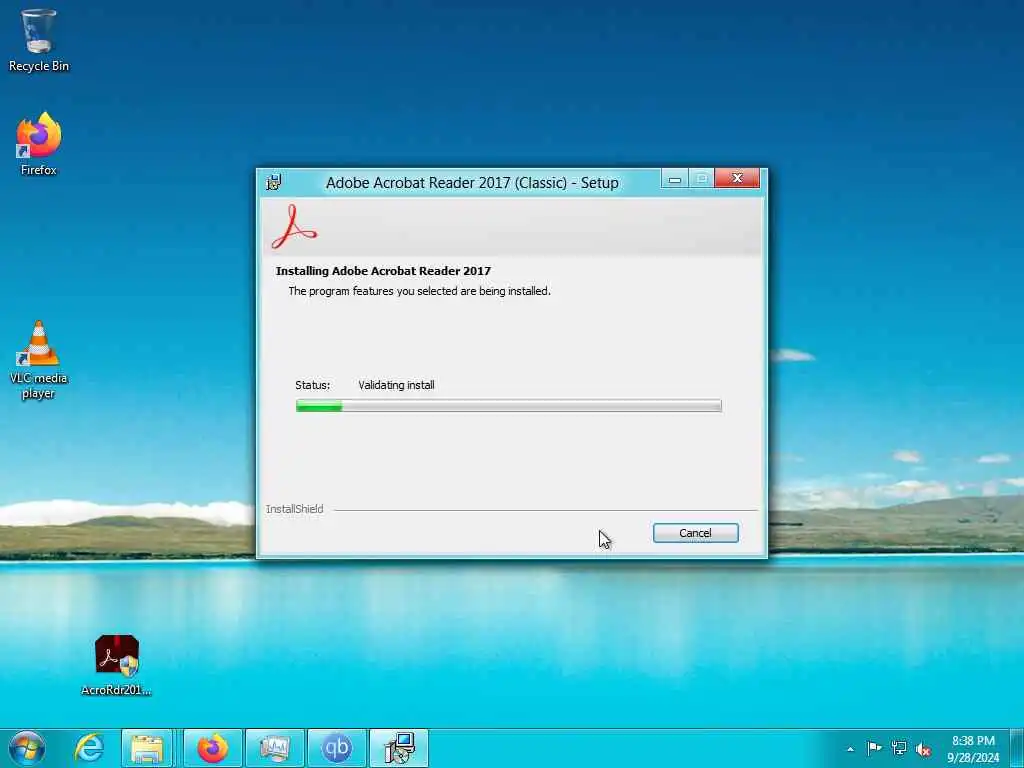Select the VLC media player shortcut
The height and width of the screenshot is (768, 1024).
tap(39, 360)
